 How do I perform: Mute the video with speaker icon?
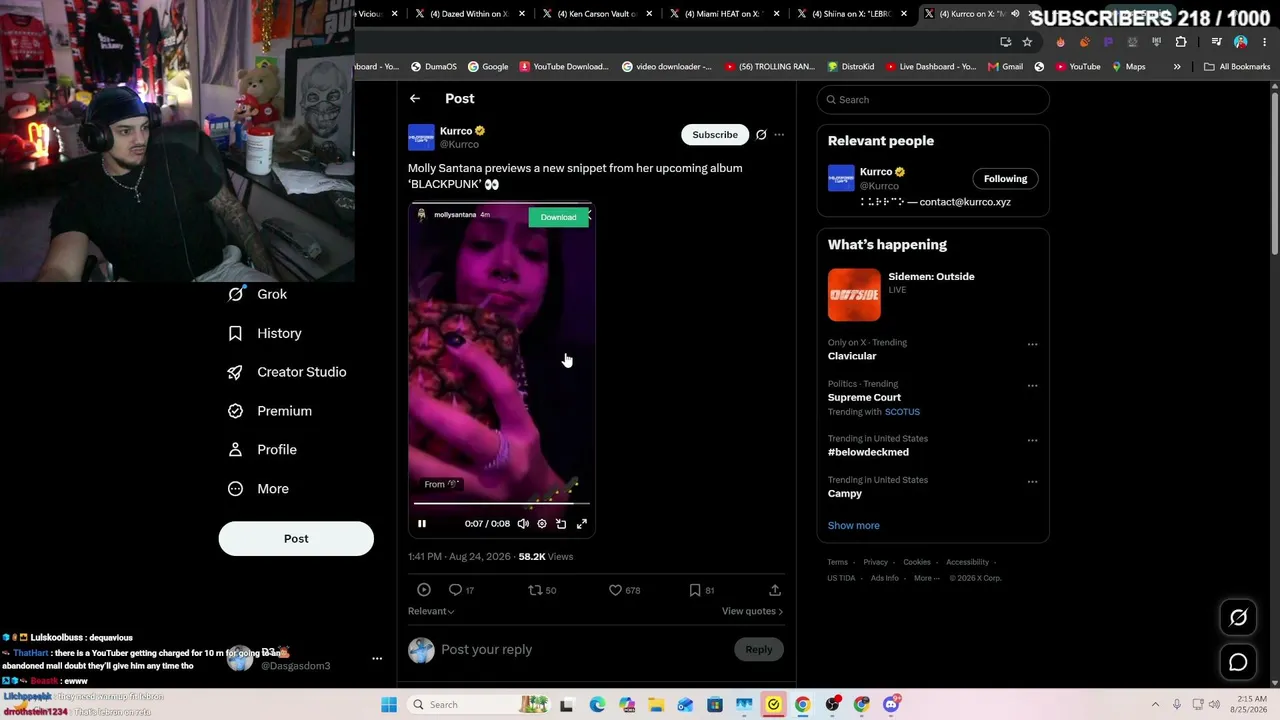click(523, 524)
